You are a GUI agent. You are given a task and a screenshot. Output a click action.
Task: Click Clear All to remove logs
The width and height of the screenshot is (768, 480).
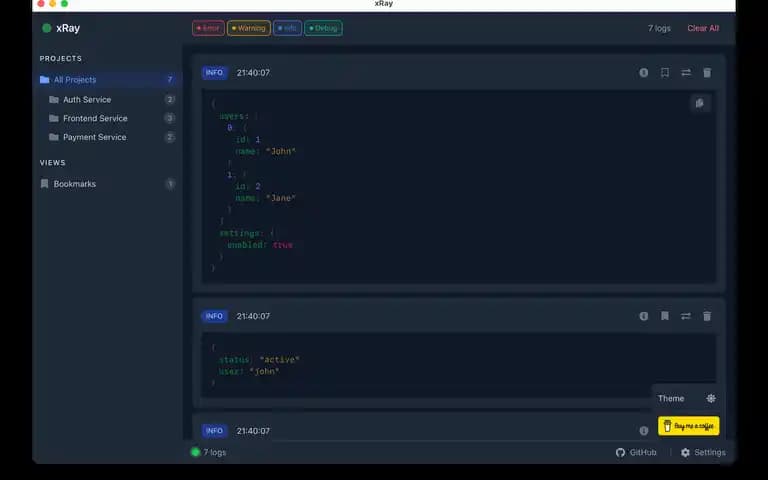(x=703, y=28)
